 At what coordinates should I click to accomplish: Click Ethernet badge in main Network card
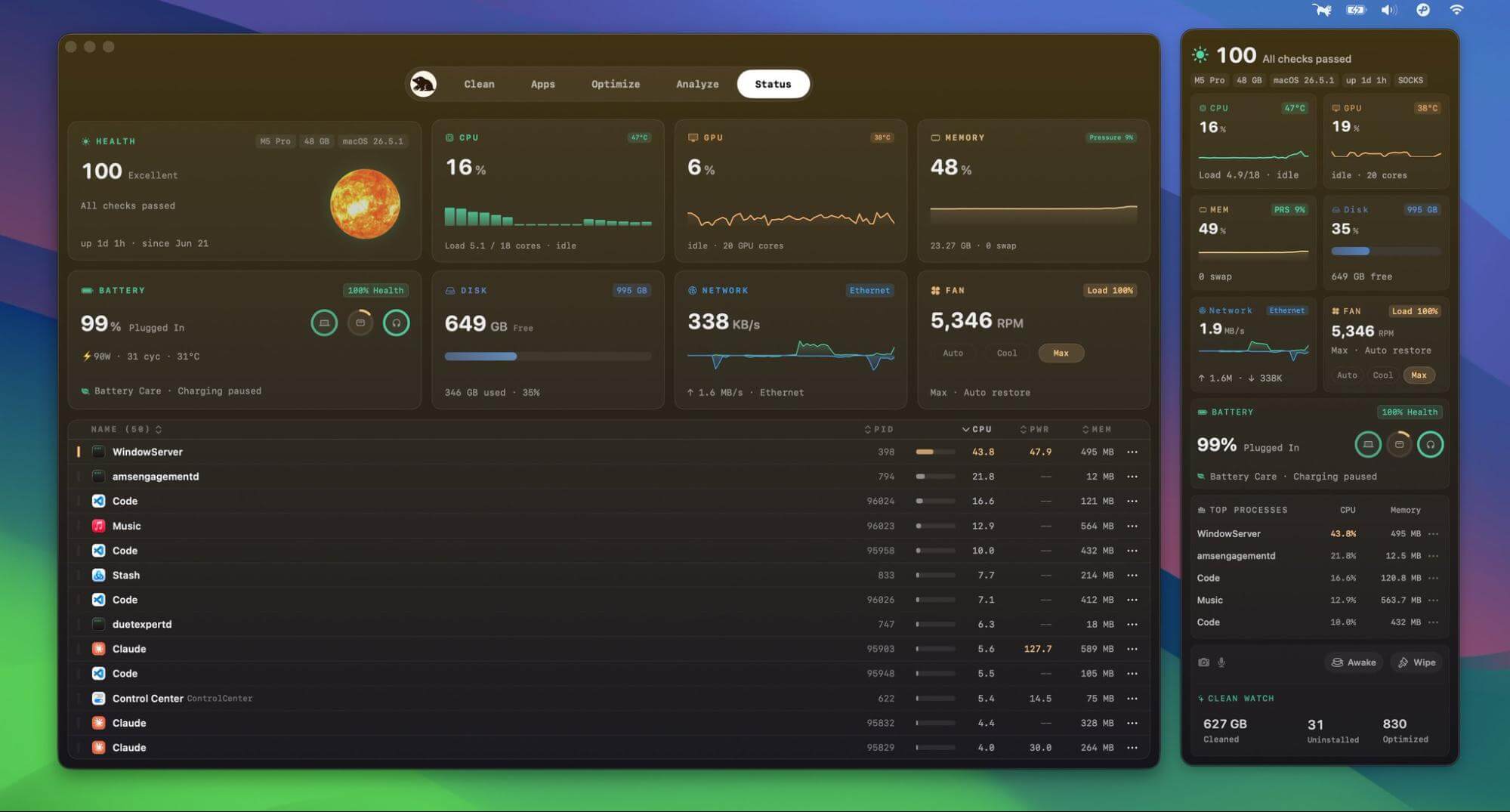[869, 290]
